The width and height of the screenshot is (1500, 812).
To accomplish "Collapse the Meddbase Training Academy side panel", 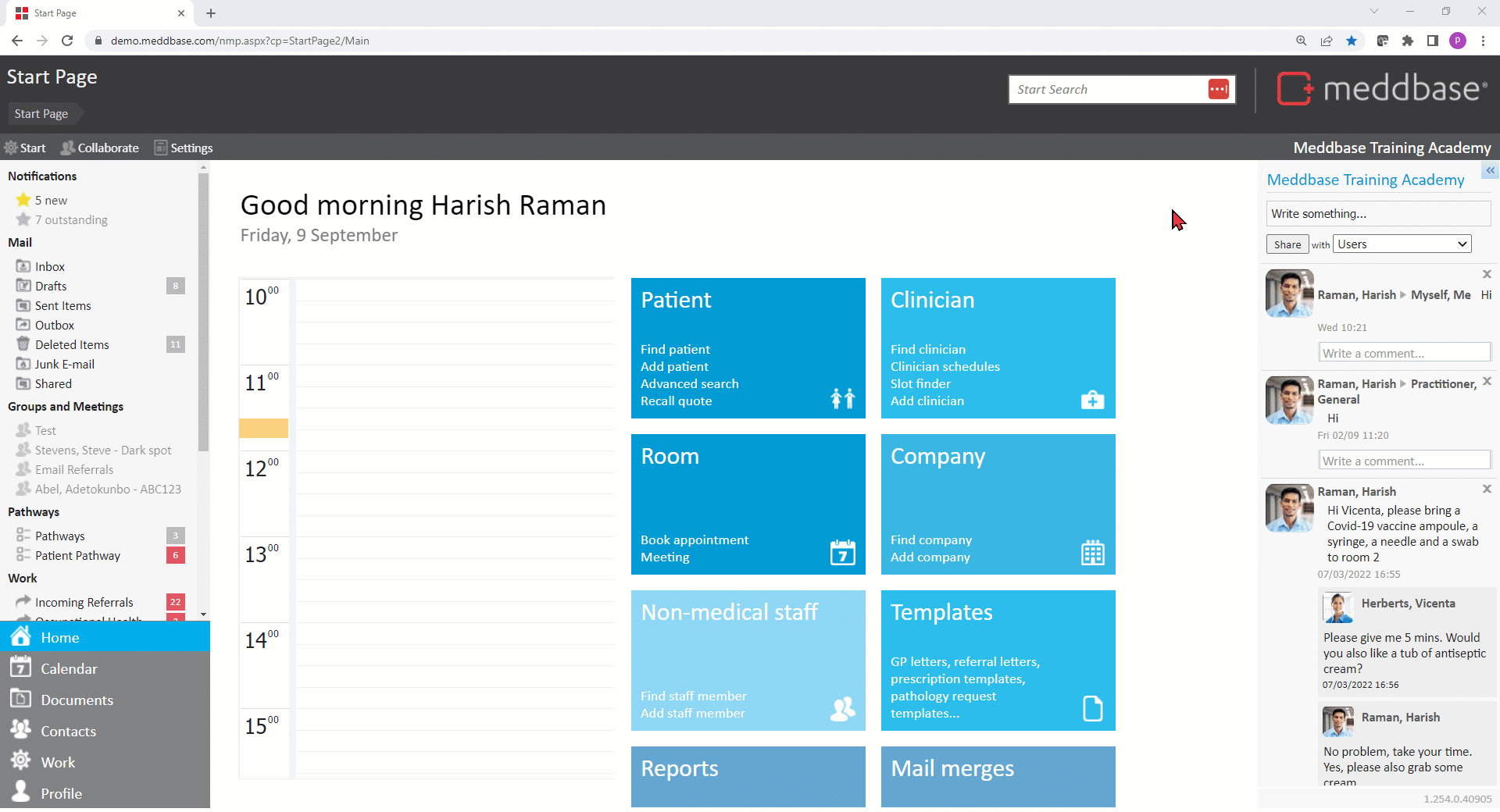I will click(1490, 170).
